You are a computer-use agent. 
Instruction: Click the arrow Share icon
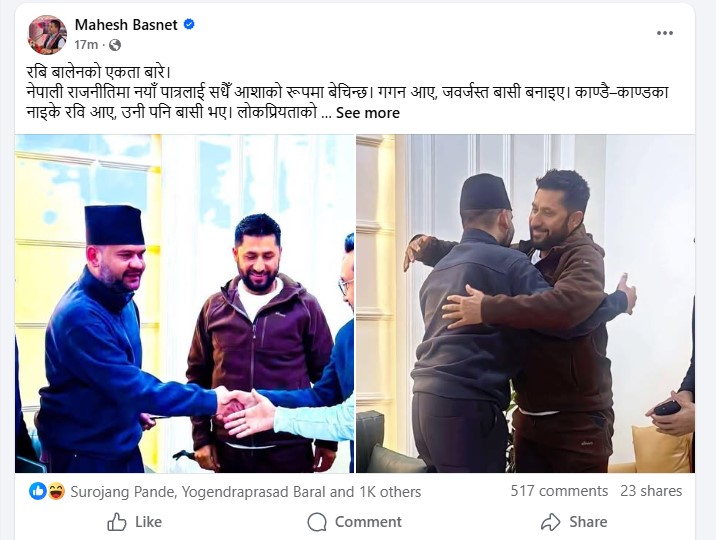(550, 522)
